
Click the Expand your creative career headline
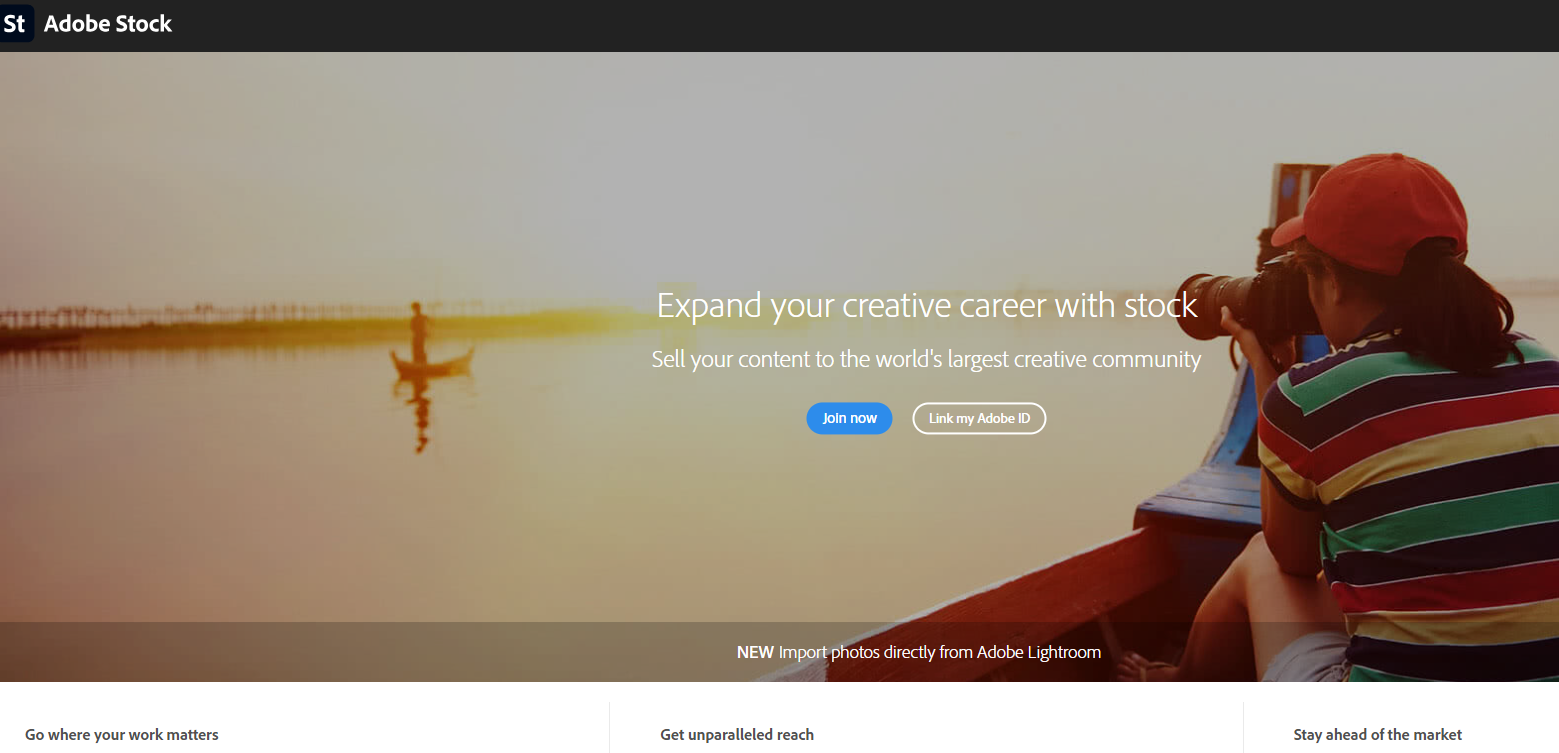tap(927, 305)
